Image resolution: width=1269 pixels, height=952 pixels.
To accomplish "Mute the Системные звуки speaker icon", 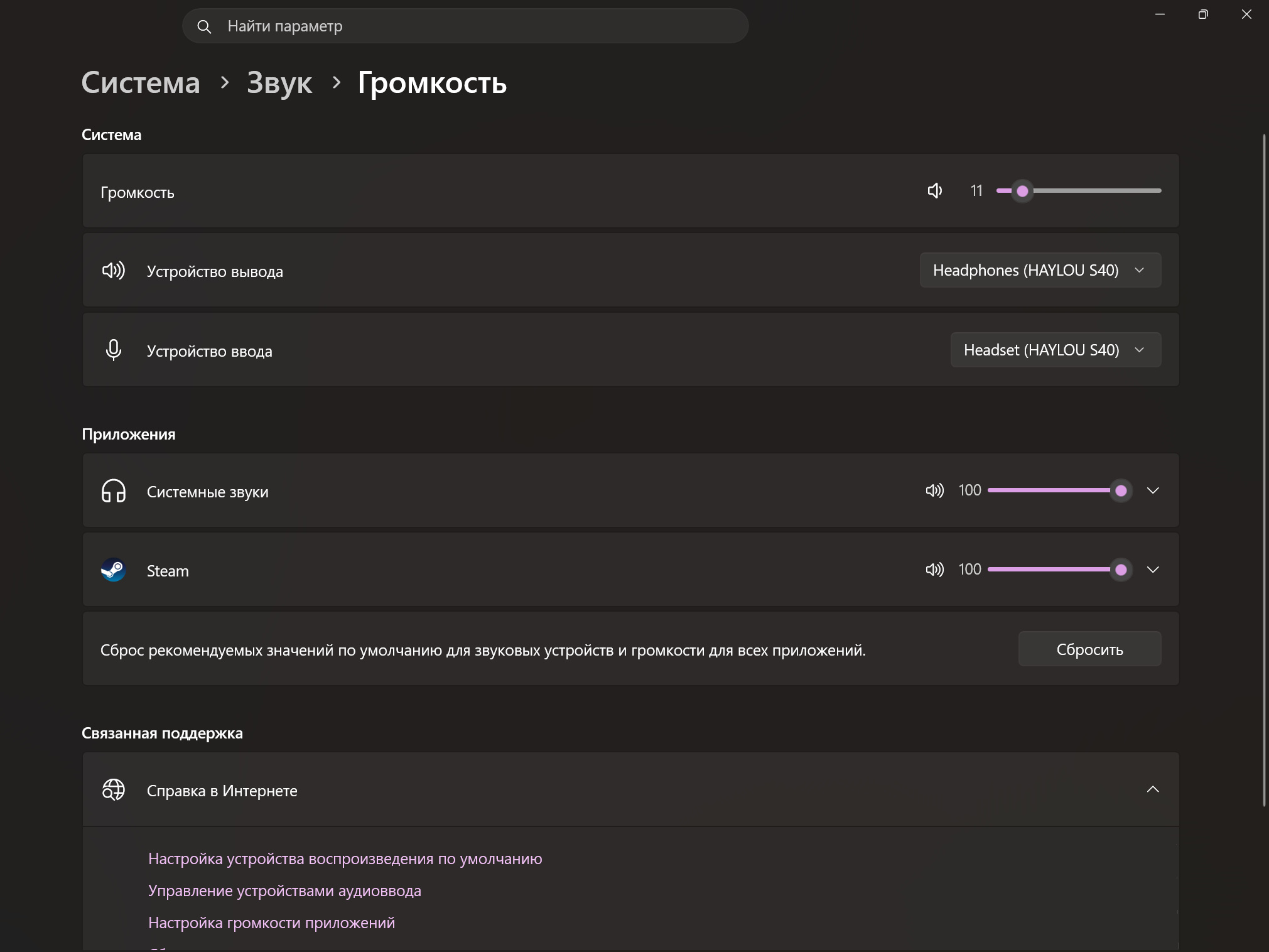I will point(935,490).
